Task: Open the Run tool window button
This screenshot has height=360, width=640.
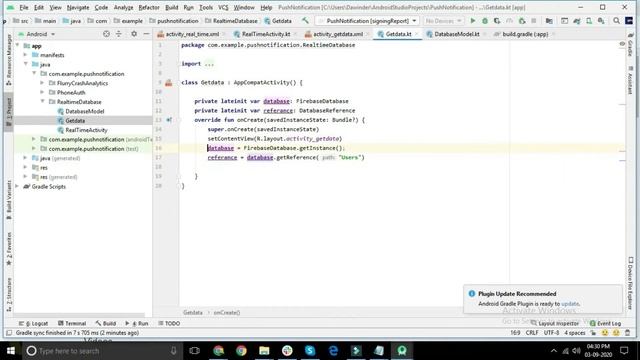Action: [137, 323]
